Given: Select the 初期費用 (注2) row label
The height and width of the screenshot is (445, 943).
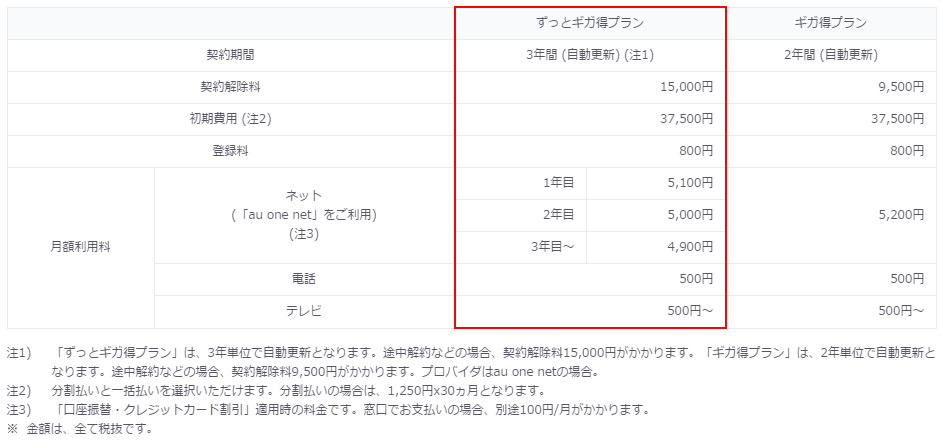Looking at the screenshot, I should 231,119.
